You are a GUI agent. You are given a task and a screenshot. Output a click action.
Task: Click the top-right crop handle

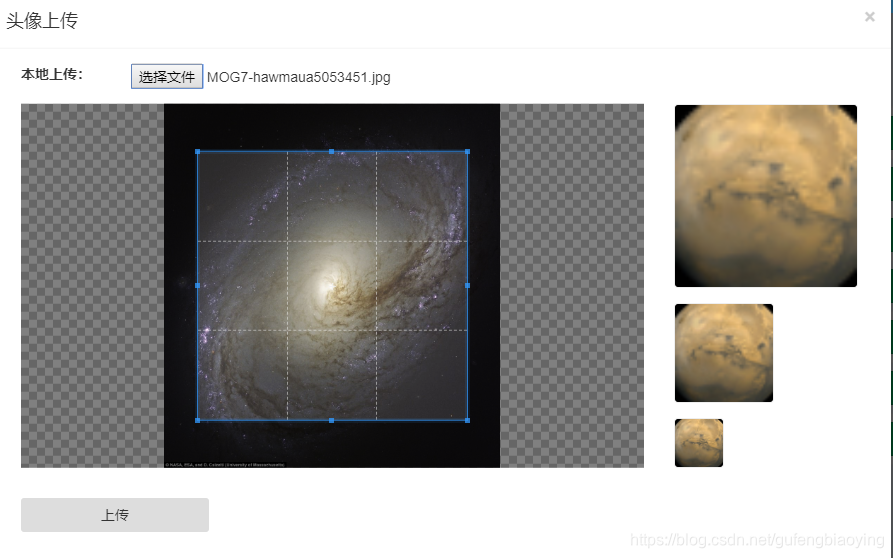point(468,151)
